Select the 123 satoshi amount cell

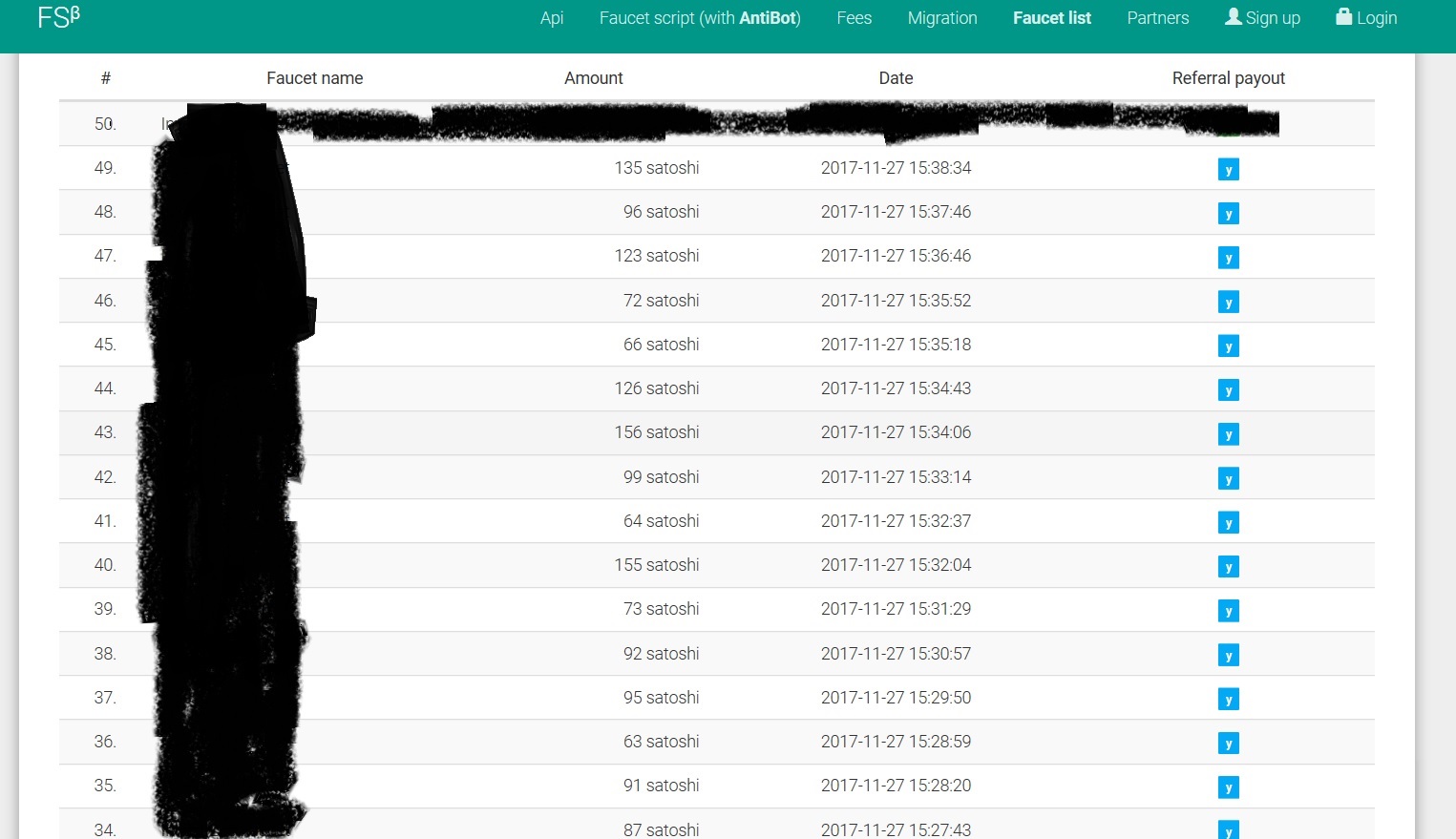(657, 256)
